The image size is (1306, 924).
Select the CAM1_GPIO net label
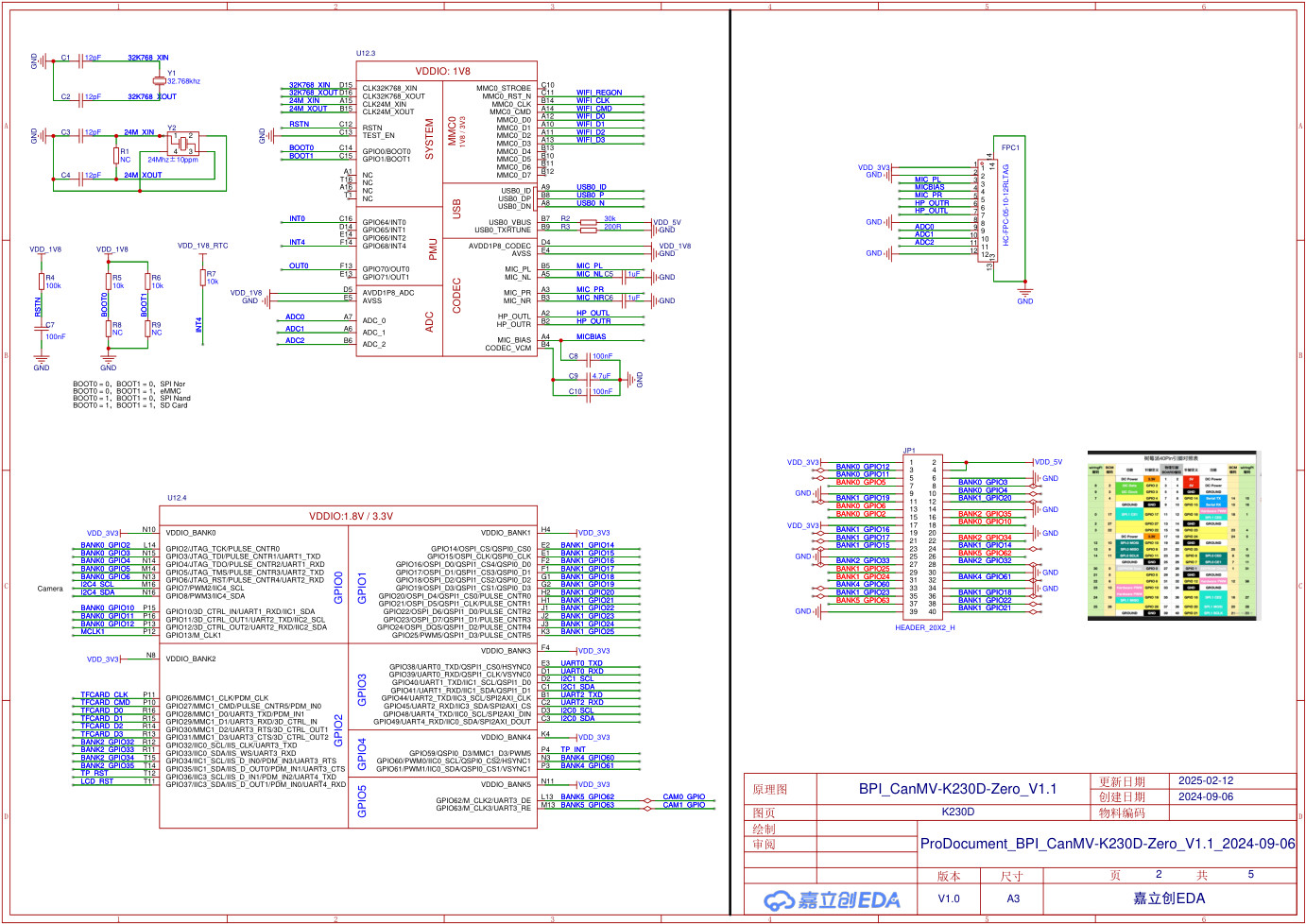click(683, 805)
